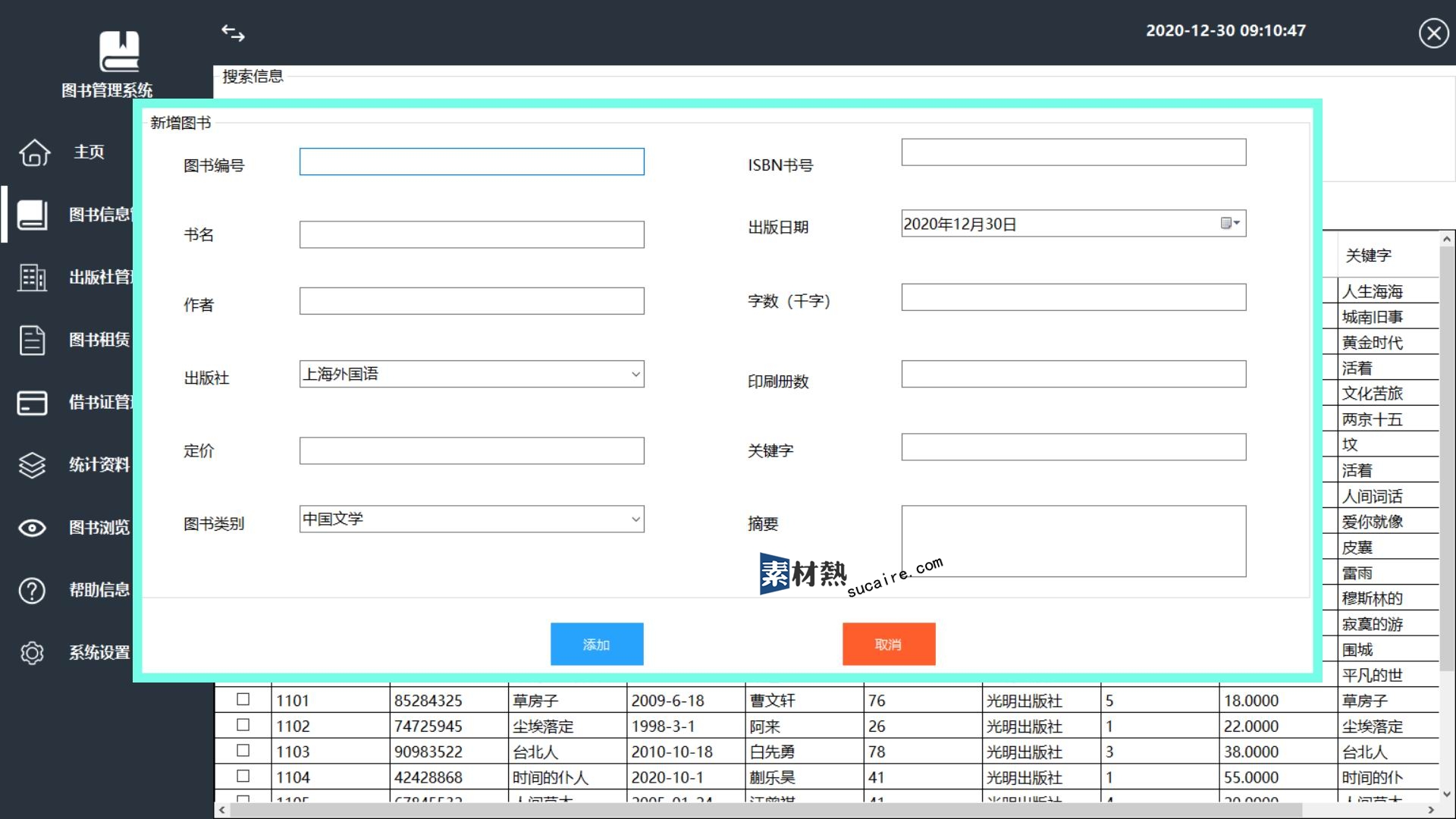Click the book rental document icon

pyautogui.click(x=32, y=340)
